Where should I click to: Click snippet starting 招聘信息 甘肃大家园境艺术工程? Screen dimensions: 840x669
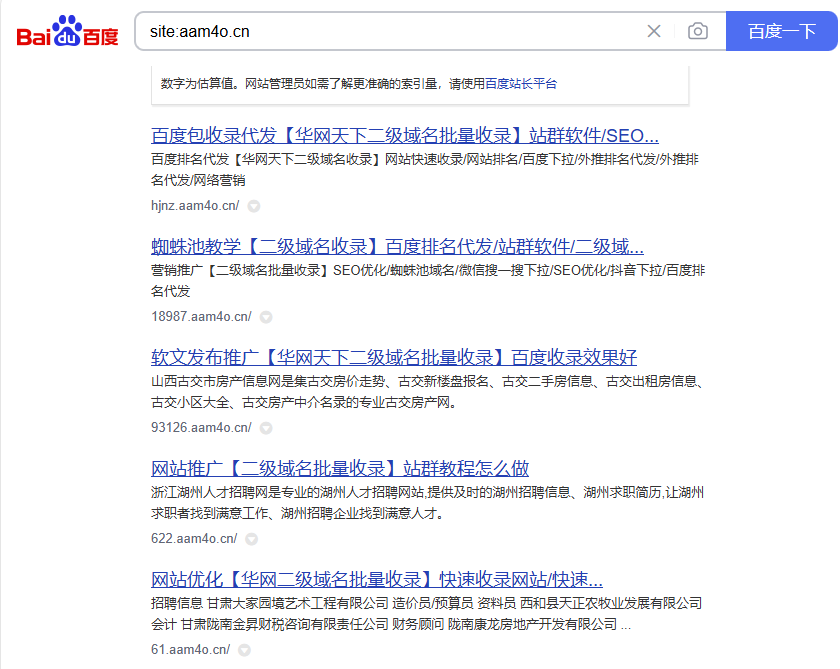coord(426,613)
